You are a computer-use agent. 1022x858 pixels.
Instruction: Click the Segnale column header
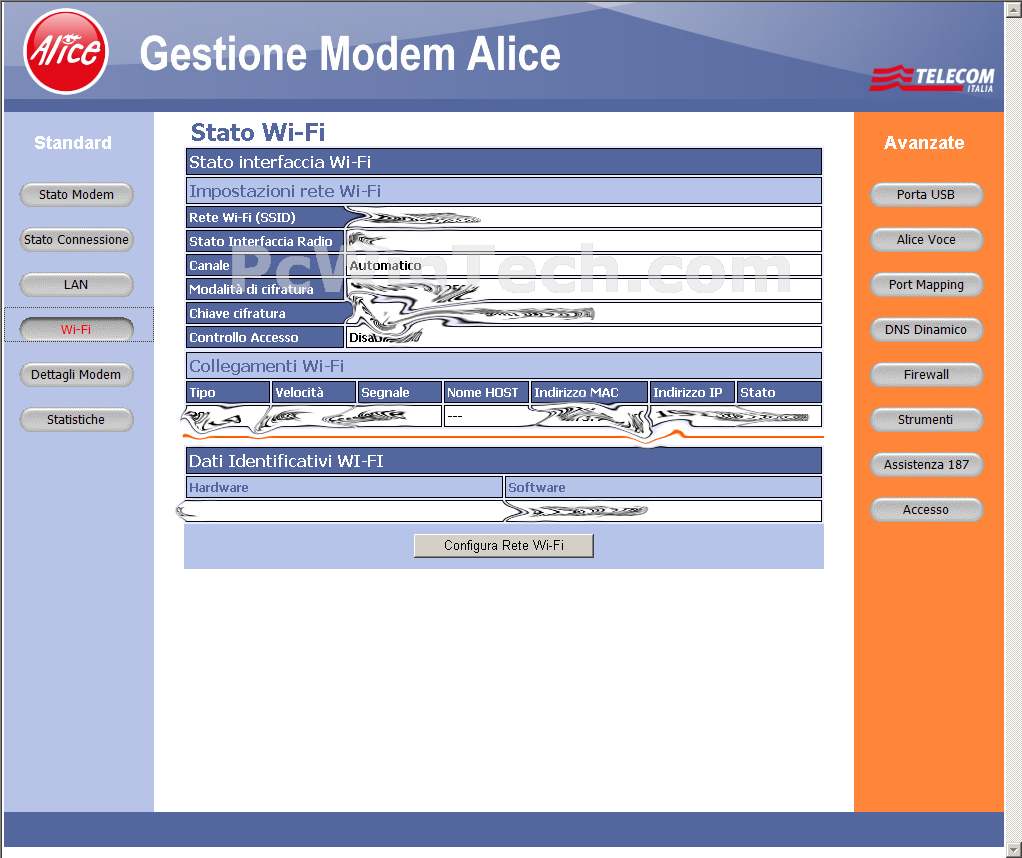point(400,392)
